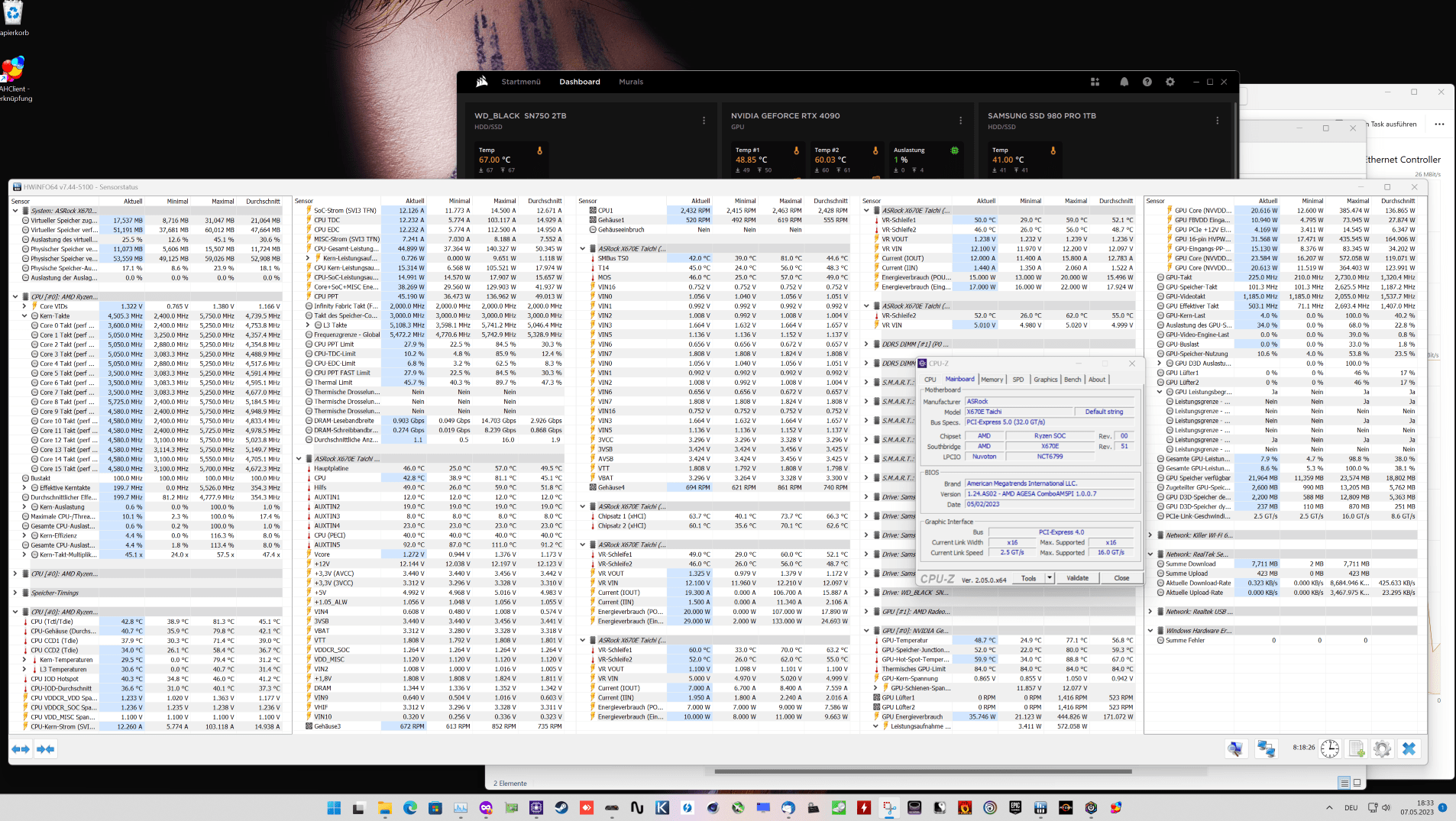1456x821 pixels.
Task: Click the Microsoft Store taskbar icon
Action: point(435,807)
